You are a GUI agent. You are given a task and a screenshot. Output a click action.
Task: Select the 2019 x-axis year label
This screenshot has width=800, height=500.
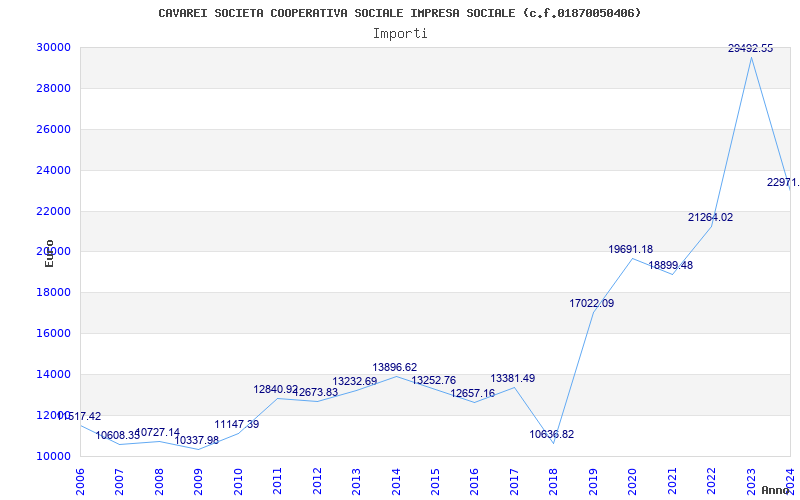[x=593, y=482]
